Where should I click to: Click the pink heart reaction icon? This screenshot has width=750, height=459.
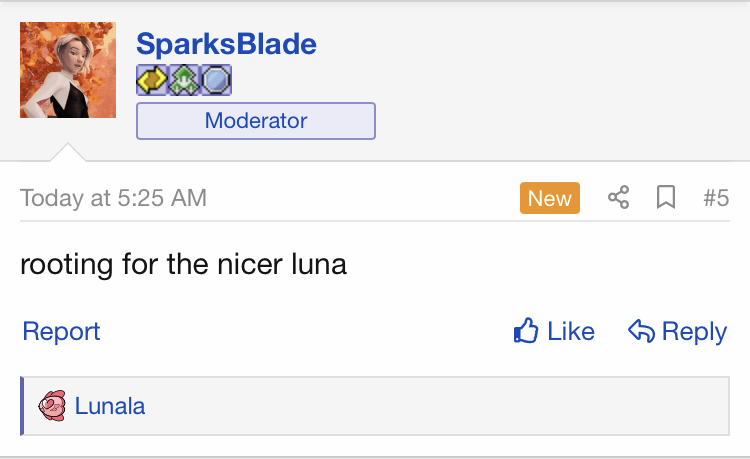(52, 405)
